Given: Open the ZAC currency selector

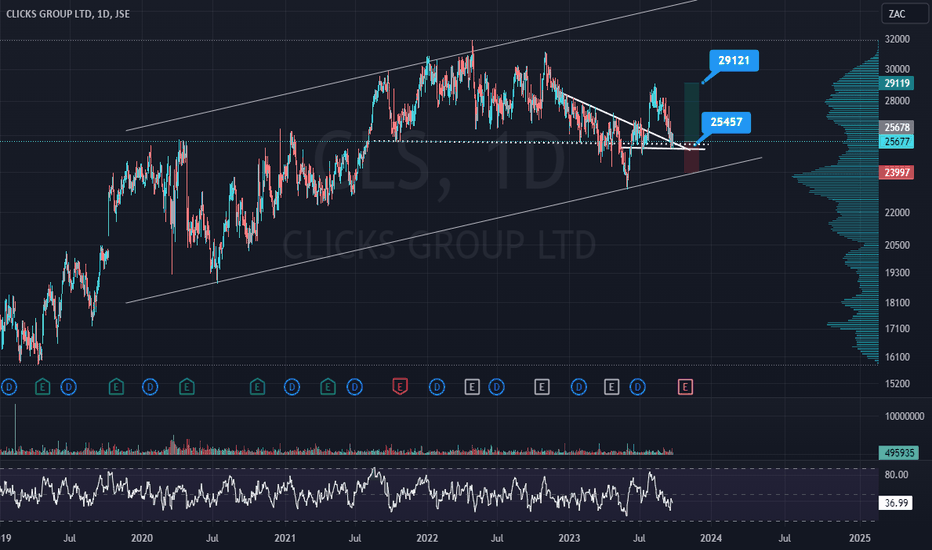Looking at the screenshot, I should 904,14.
